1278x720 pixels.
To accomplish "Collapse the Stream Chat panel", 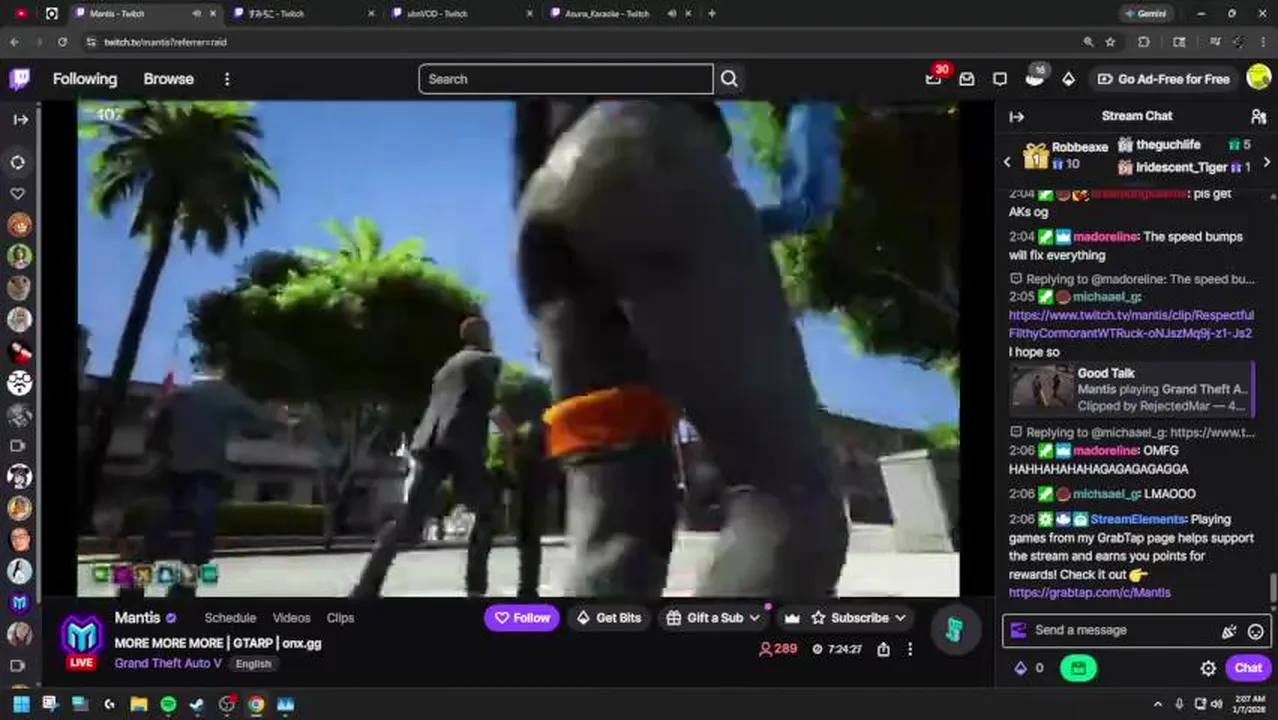I will pos(1017,116).
